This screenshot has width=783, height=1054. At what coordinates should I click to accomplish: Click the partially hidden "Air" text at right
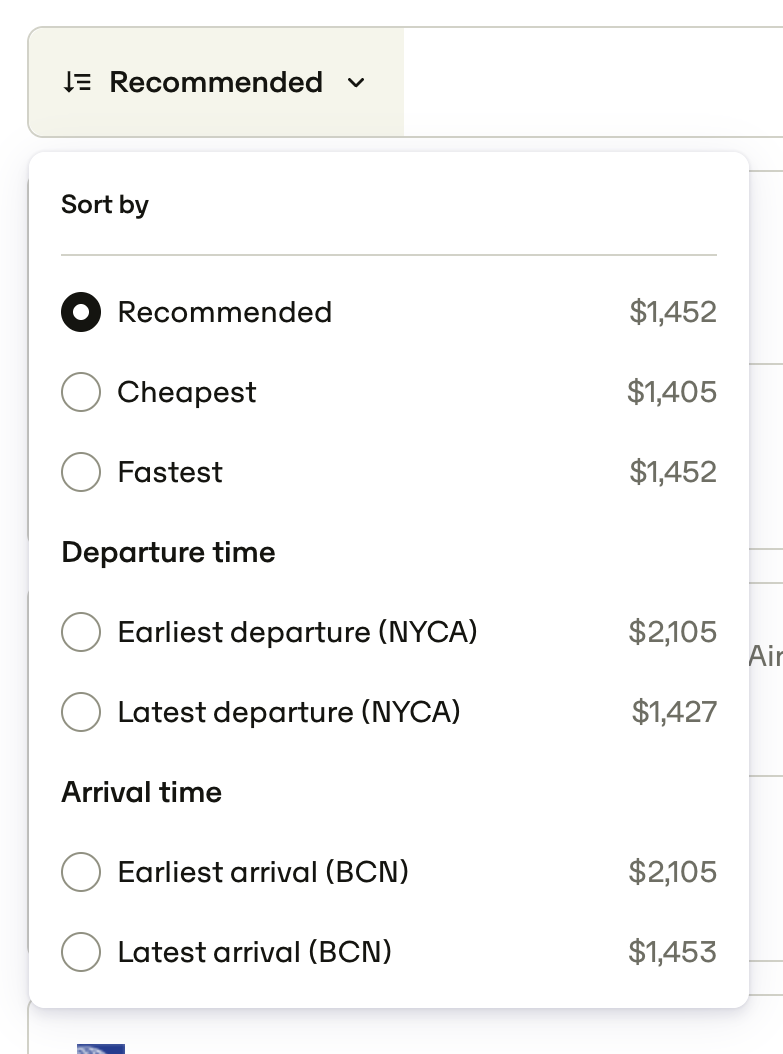(765, 656)
